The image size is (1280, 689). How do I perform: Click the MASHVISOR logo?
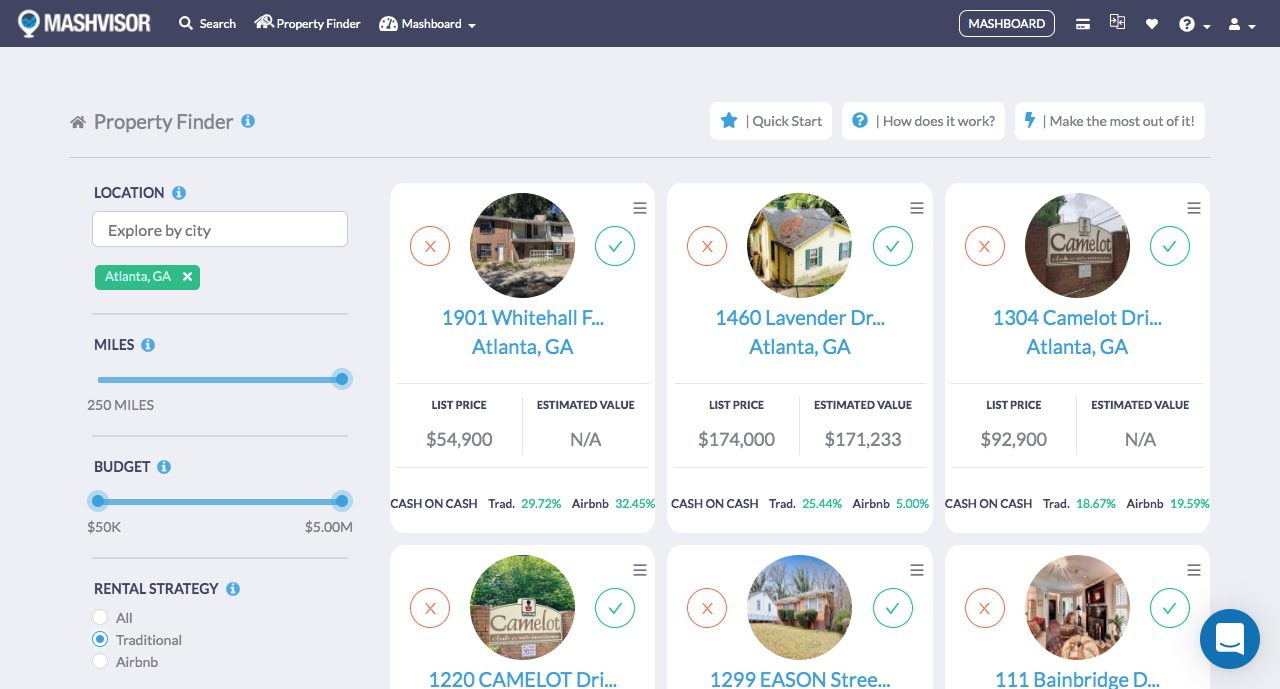pyautogui.click(x=85, y=22)
